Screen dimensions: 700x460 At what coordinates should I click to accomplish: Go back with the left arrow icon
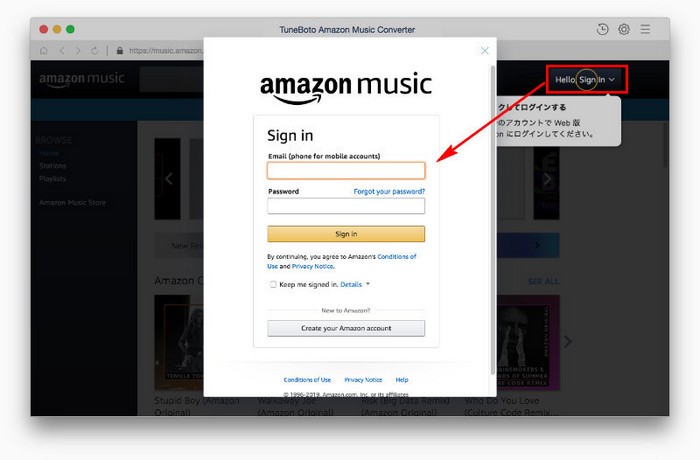[62, 50]
